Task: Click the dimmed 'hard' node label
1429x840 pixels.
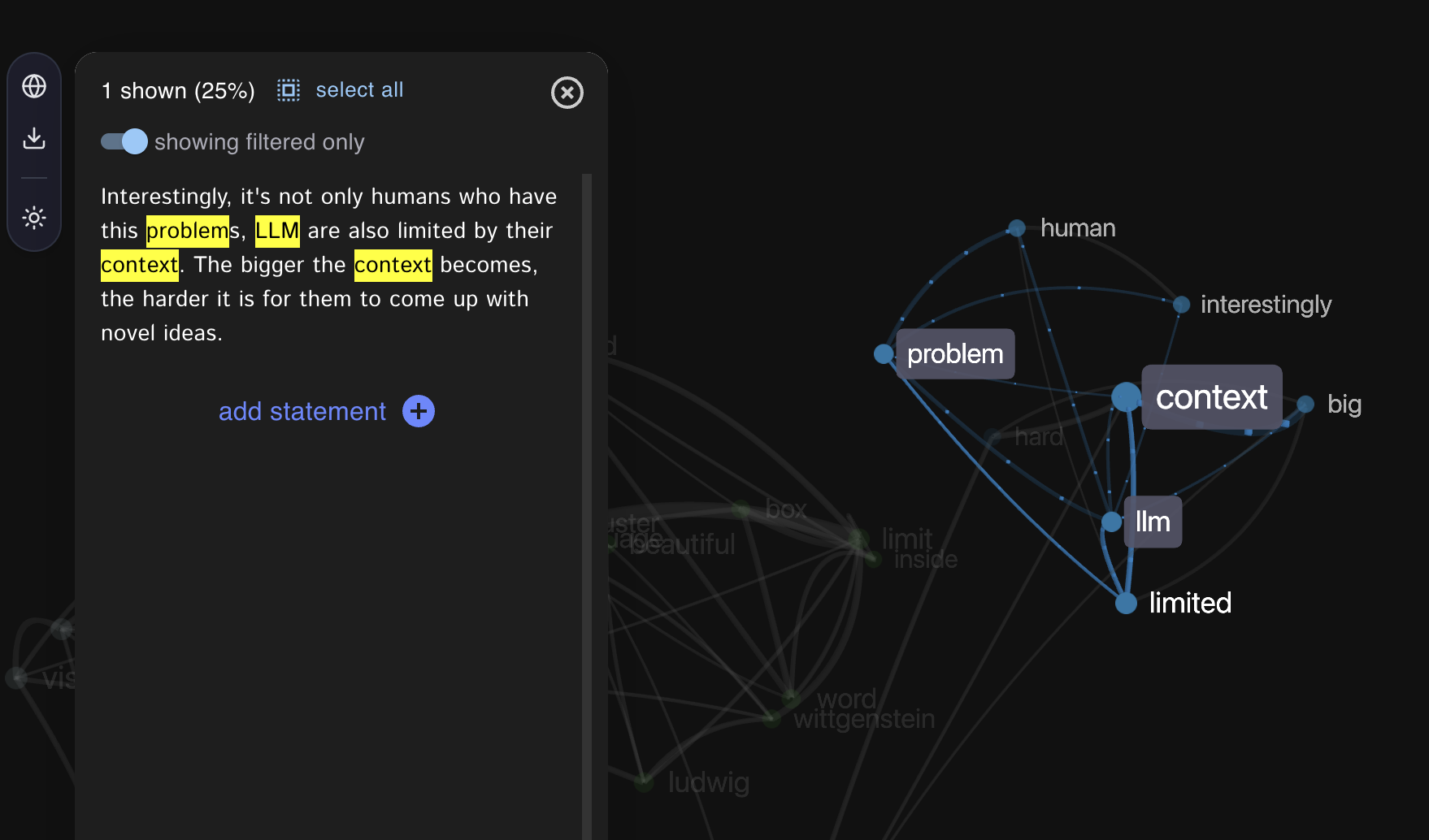Action: [x=1039, y=437]
